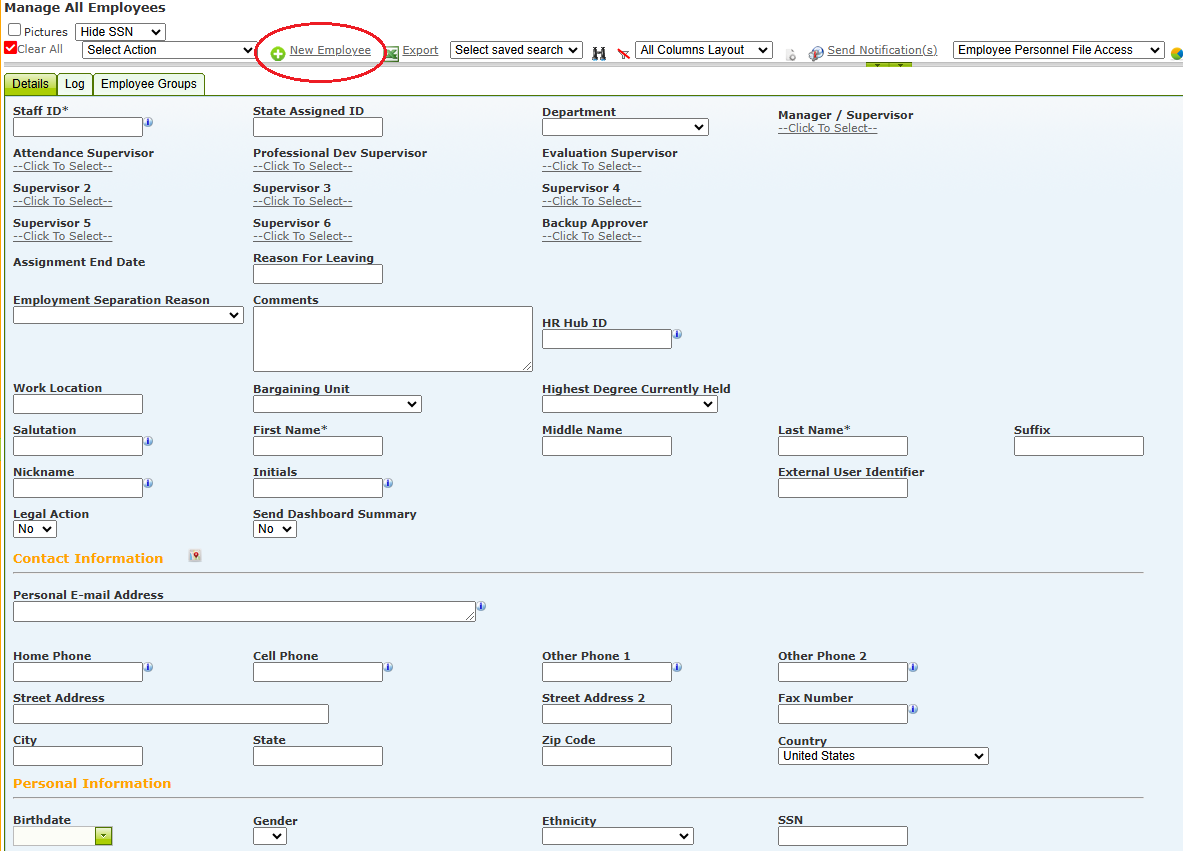
Task: Click the Personal E-mail Address field
Action: 244,611
